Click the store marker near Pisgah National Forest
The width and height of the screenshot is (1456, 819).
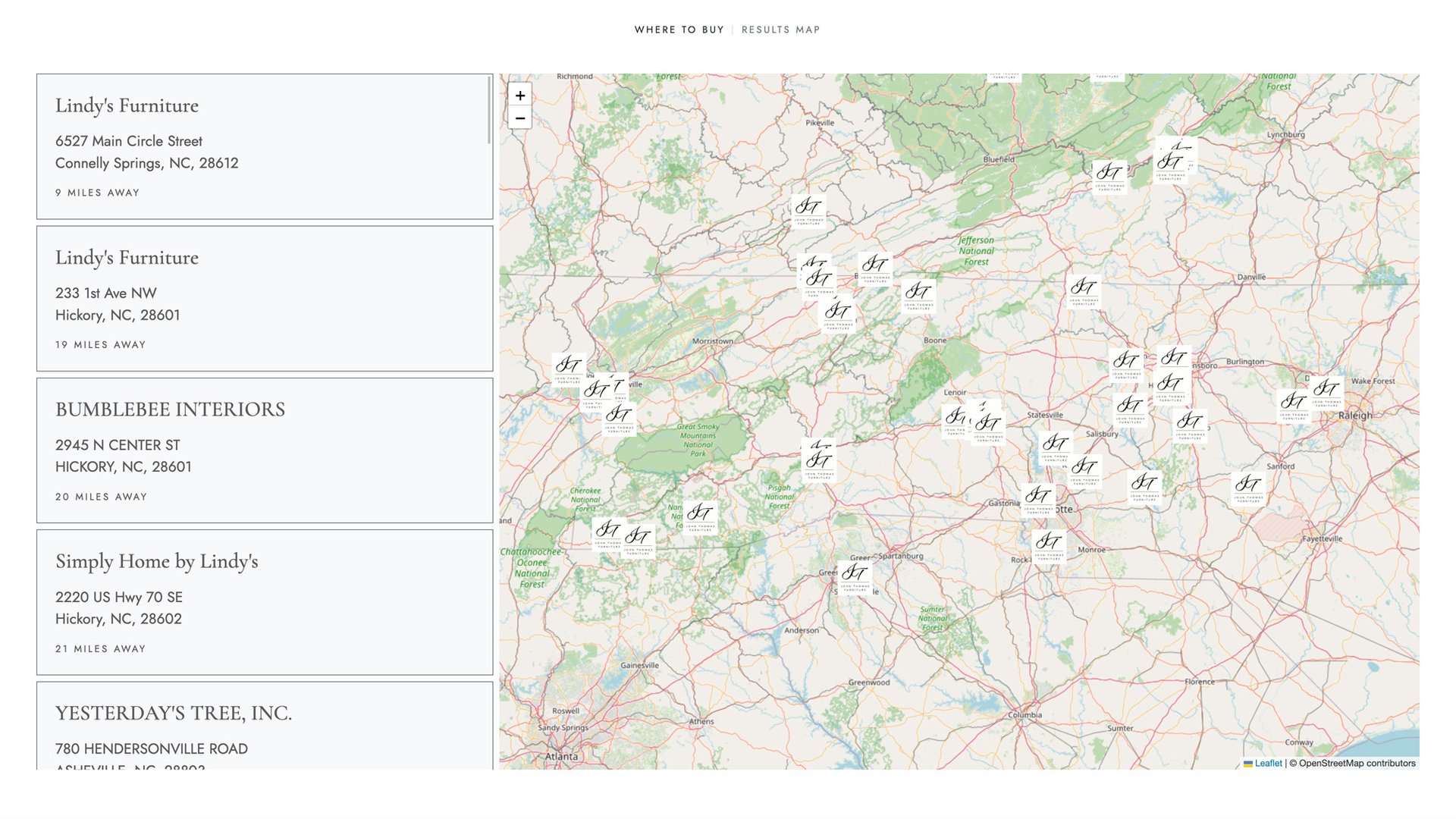[819, 464]
